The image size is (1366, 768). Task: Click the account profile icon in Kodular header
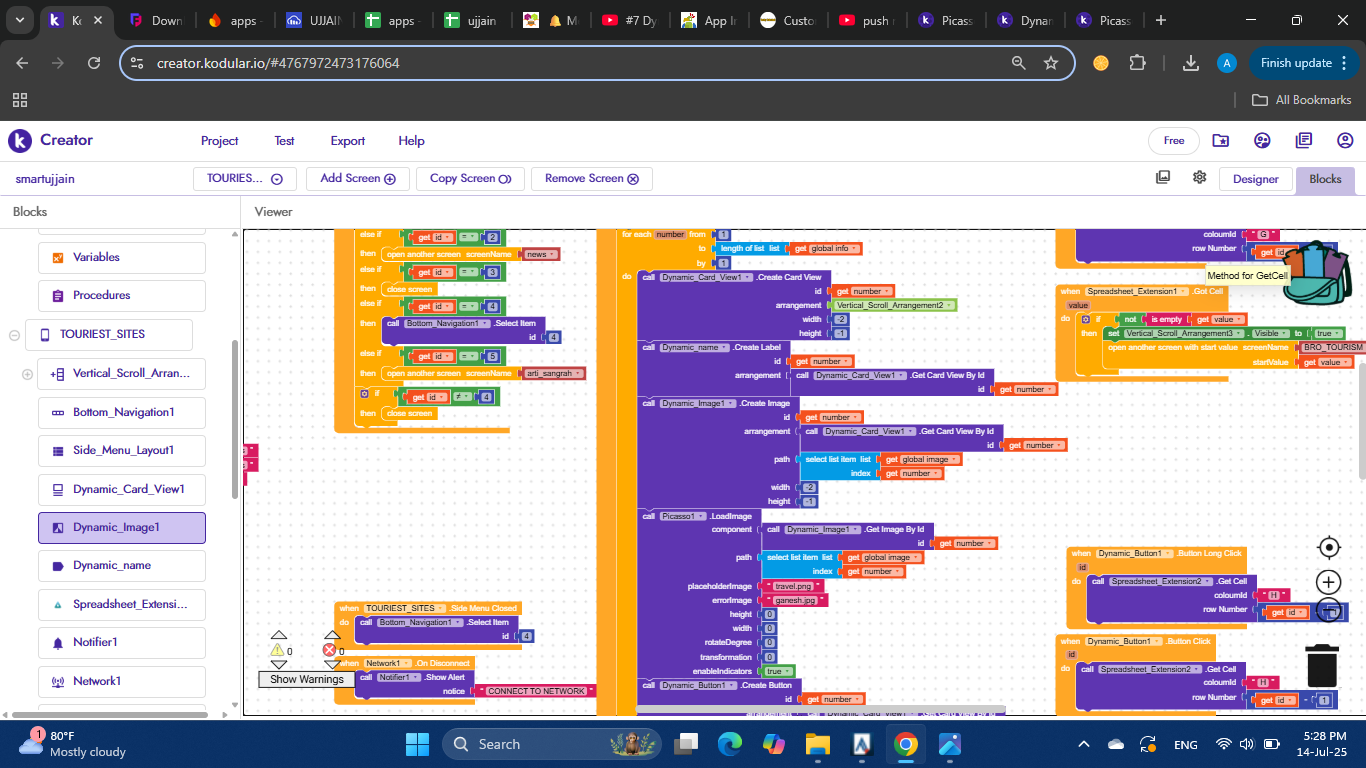pos(1345,141)
